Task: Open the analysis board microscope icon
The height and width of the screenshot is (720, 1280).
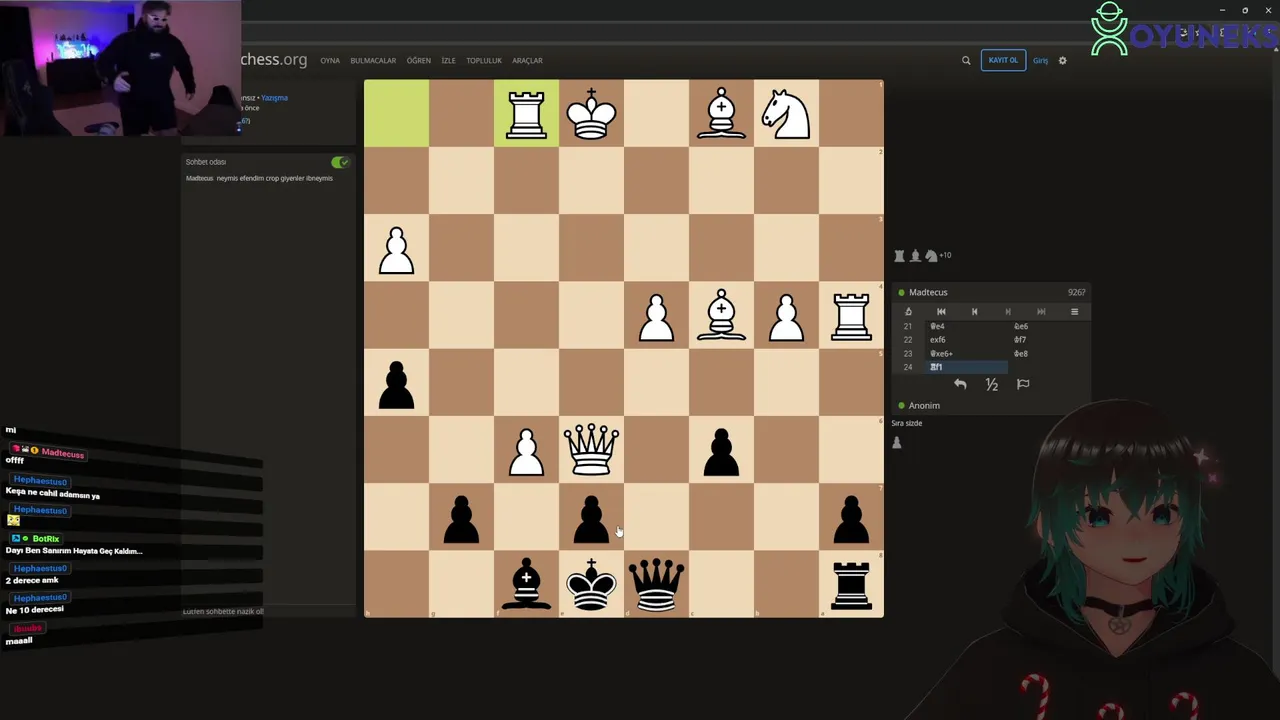Action: tap(908, 311)
